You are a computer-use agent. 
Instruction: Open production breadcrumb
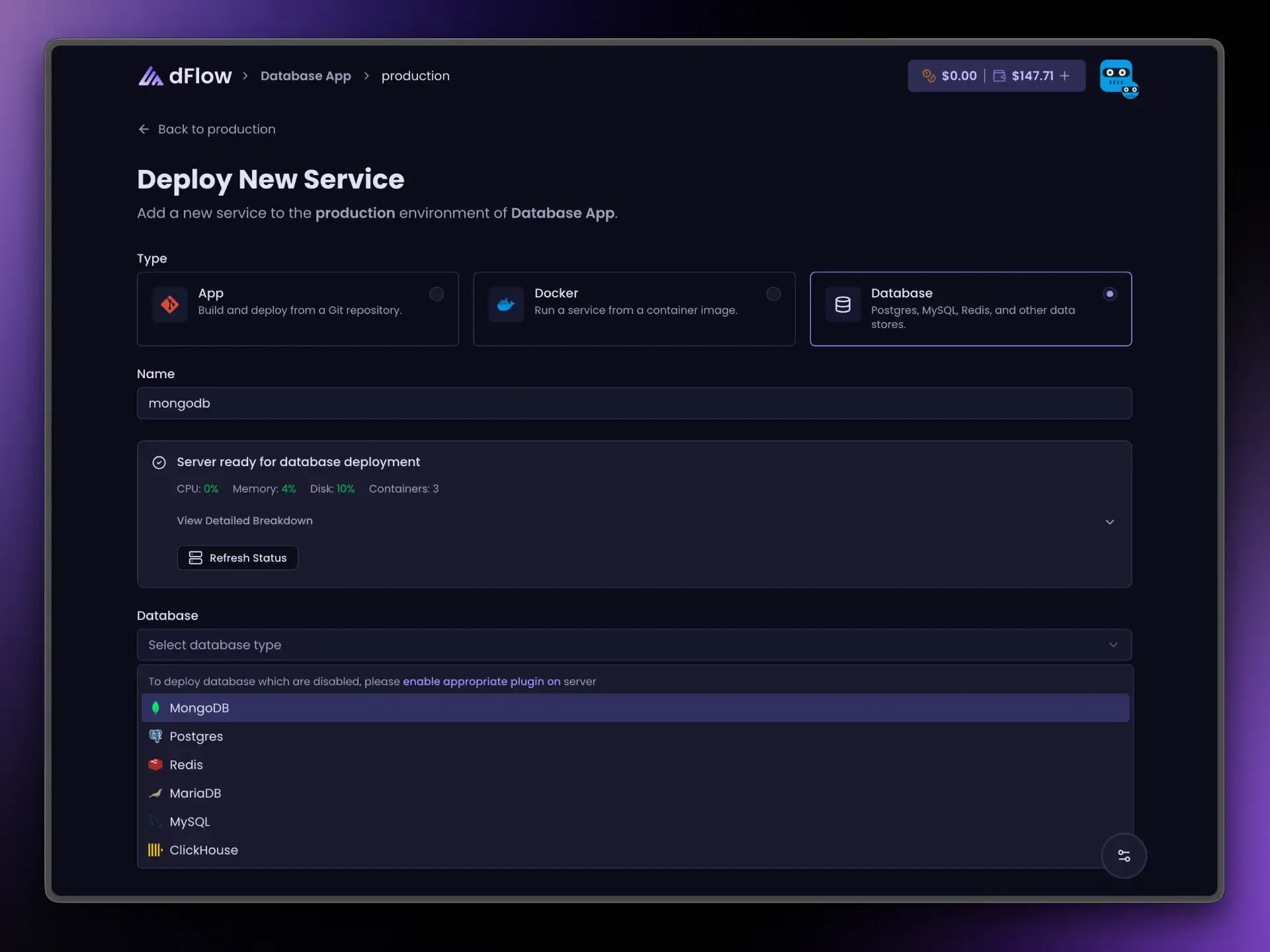pyautogui.click(x=415, y=76)
